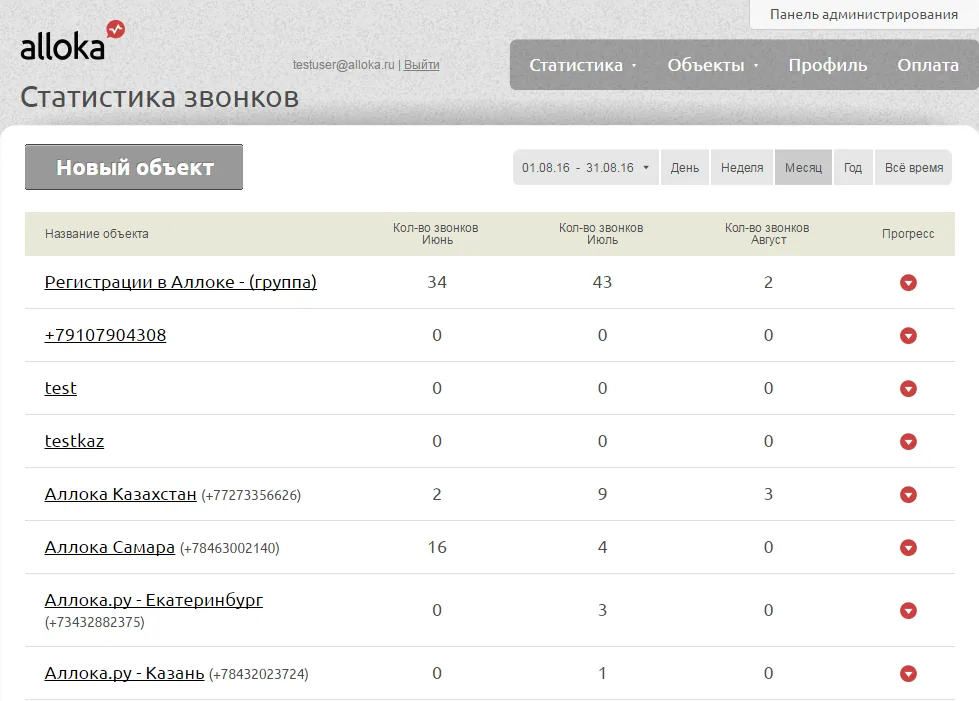Screen dimensions: 979x701
Task: Select the Год period filter
Action: click(x=853, y=167)
